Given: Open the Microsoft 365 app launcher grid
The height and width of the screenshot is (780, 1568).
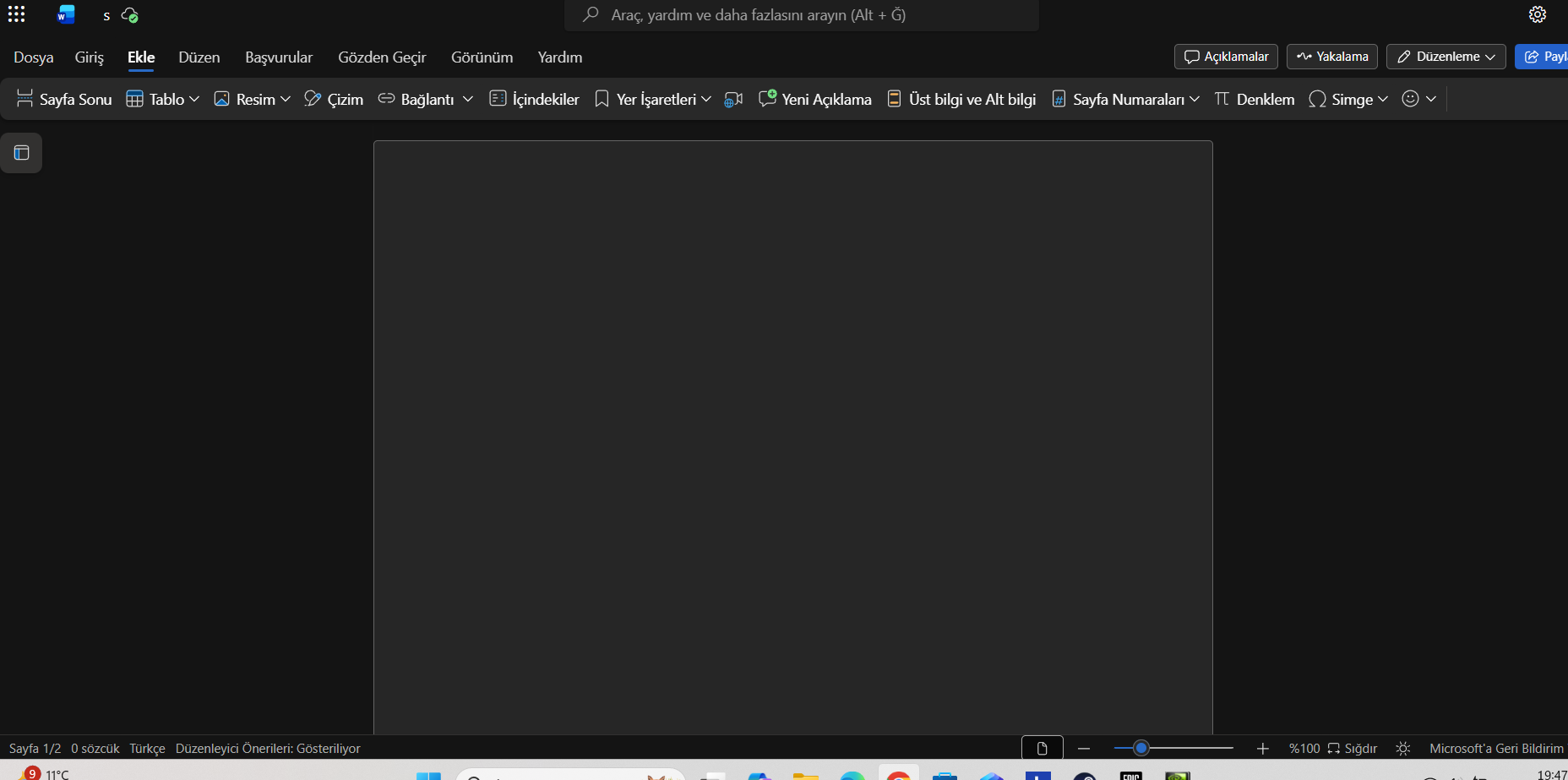Looking at the screenshot, I should pyautogui.click(x=16, y=14).
